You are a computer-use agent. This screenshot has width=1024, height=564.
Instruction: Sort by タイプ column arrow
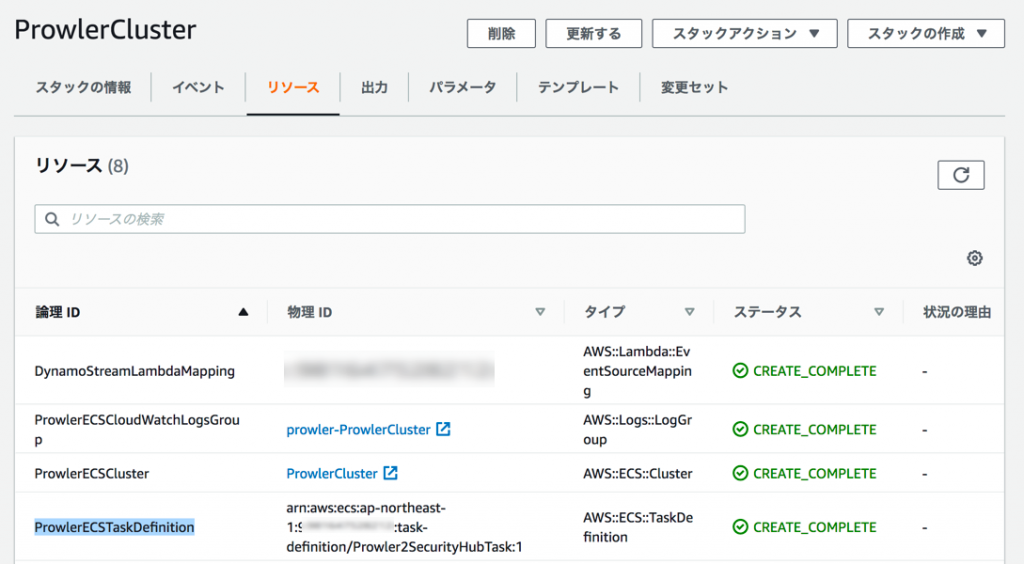[689, 312]
